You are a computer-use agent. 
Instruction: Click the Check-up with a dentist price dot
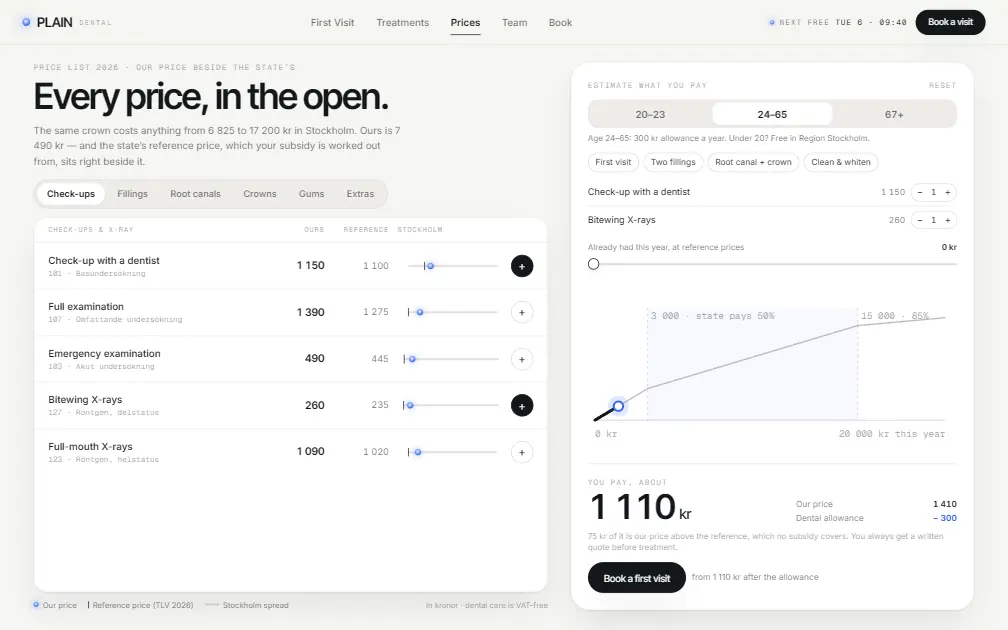point(431,266)
